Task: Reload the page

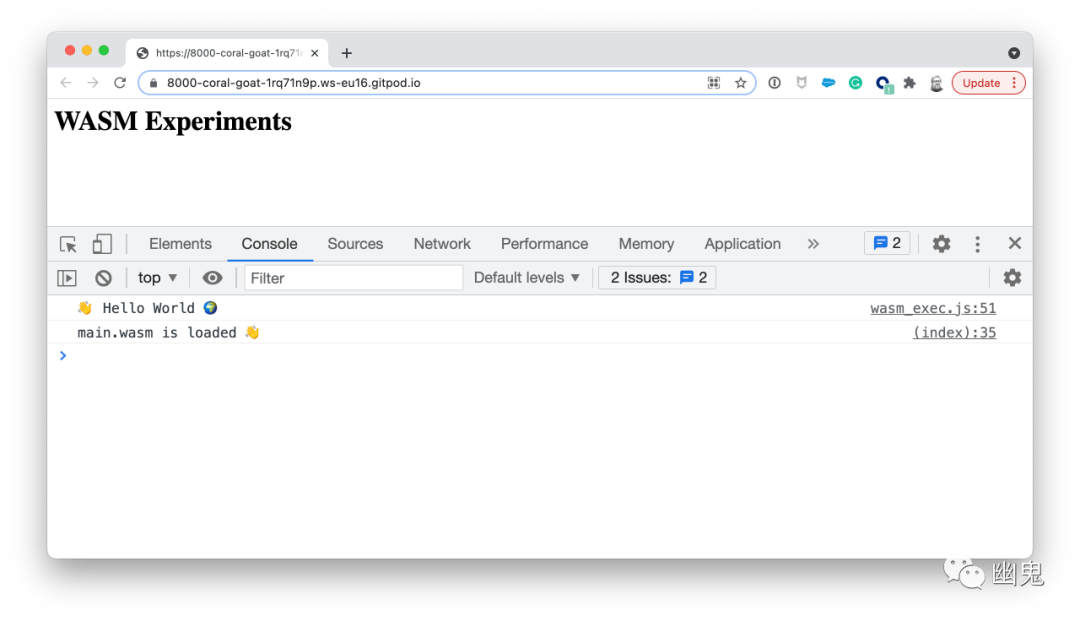Action: pyautogui.click(x=120, y=83)
